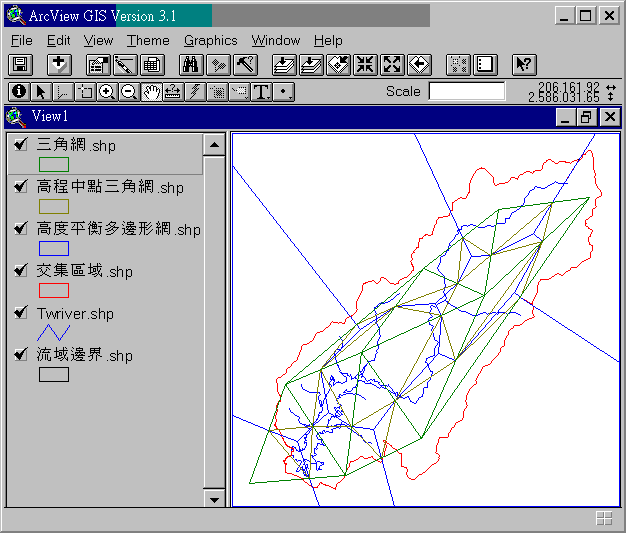
Task: Select the Zoom Out magnifier tool
Action: (x=129, y=92)
